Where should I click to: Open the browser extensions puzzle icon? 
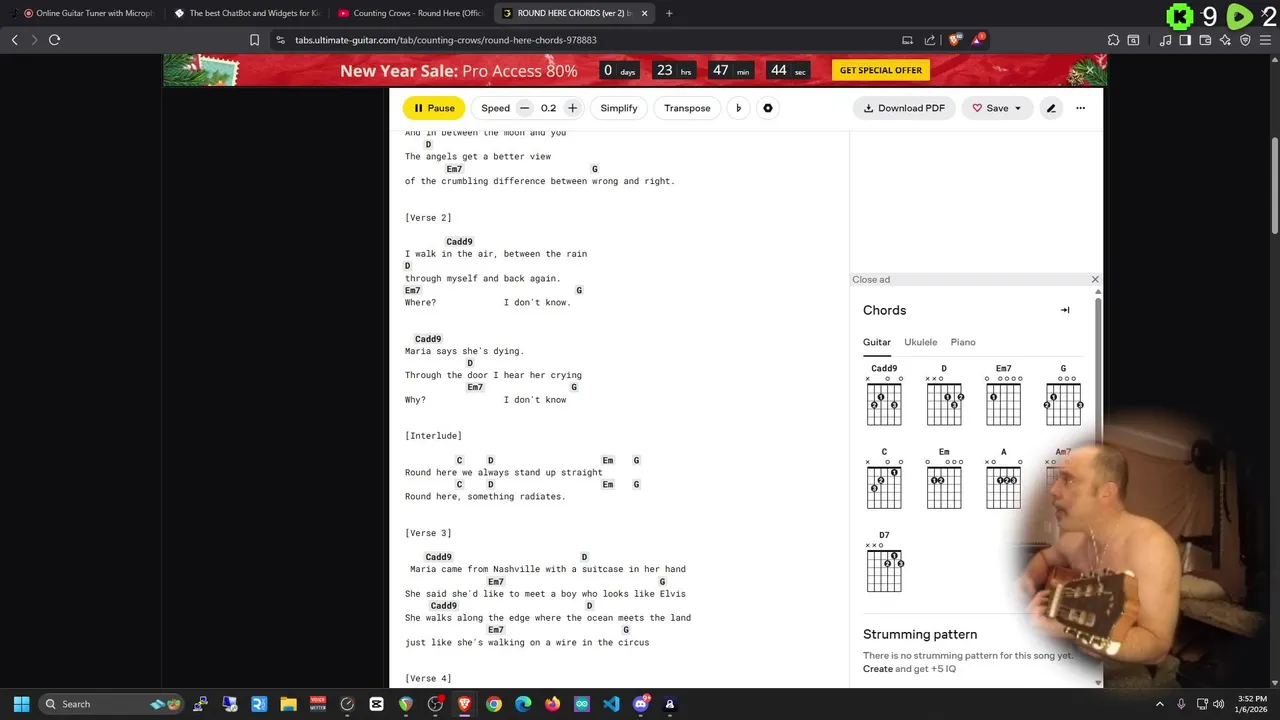click(1113, 40)
